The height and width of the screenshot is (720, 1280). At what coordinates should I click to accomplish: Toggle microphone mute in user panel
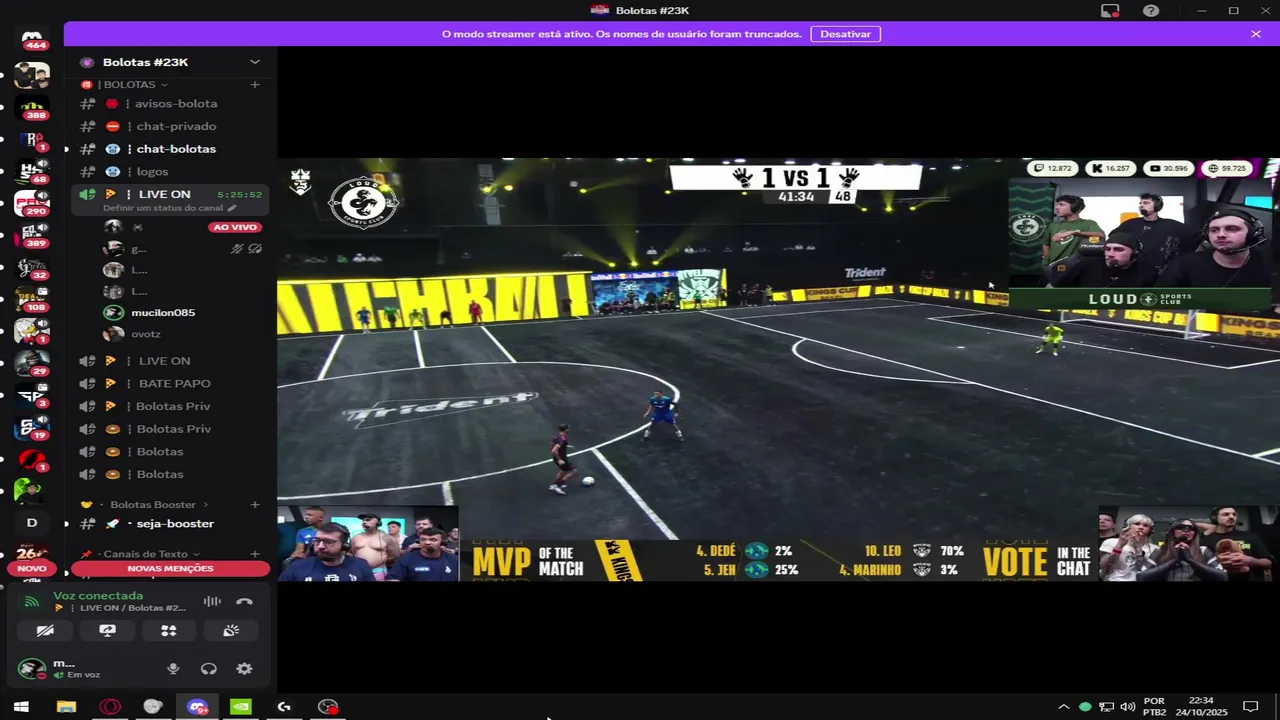coord(173,669)
